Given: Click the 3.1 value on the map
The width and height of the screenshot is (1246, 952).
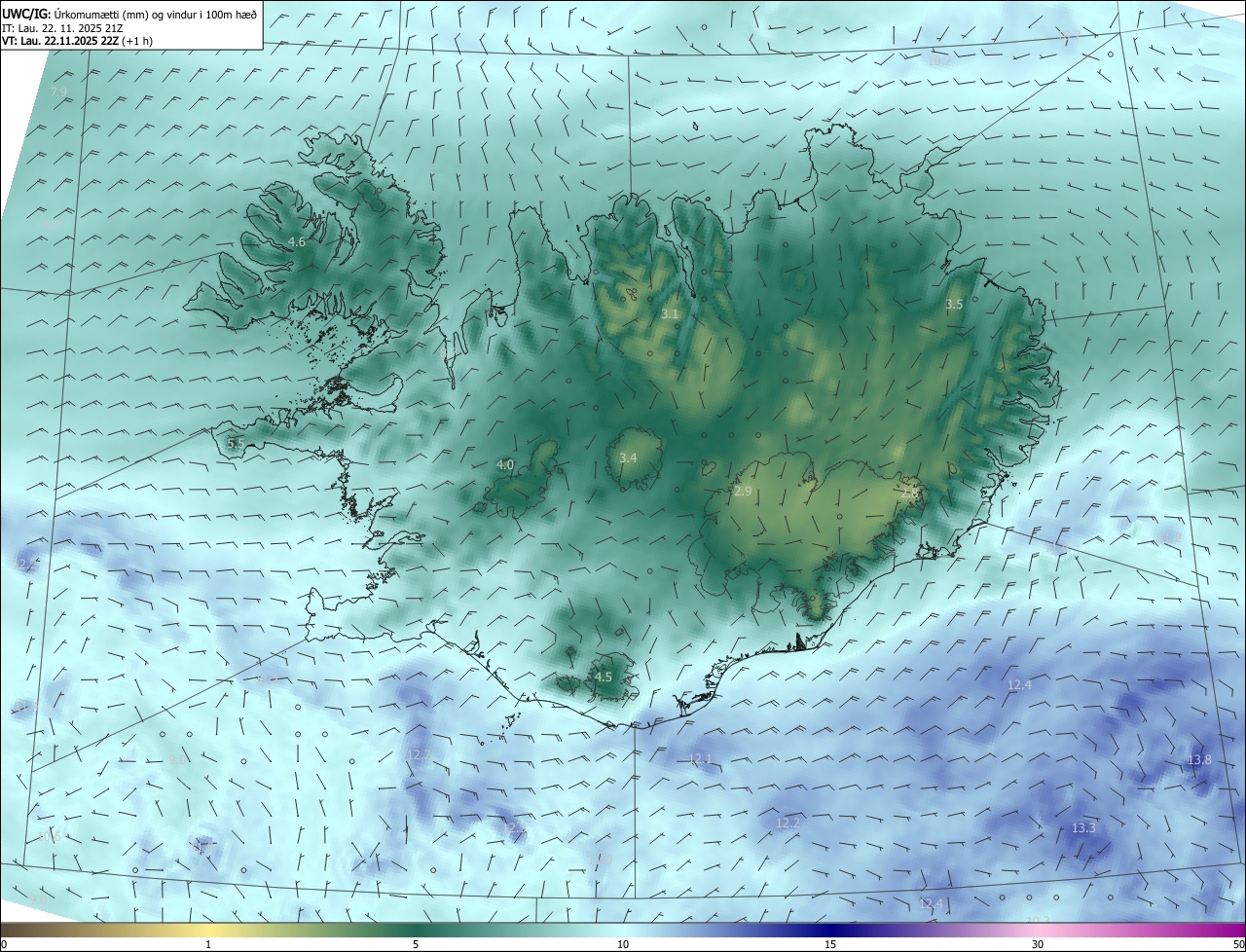Looking at the screenshot, I should point(670,314).
